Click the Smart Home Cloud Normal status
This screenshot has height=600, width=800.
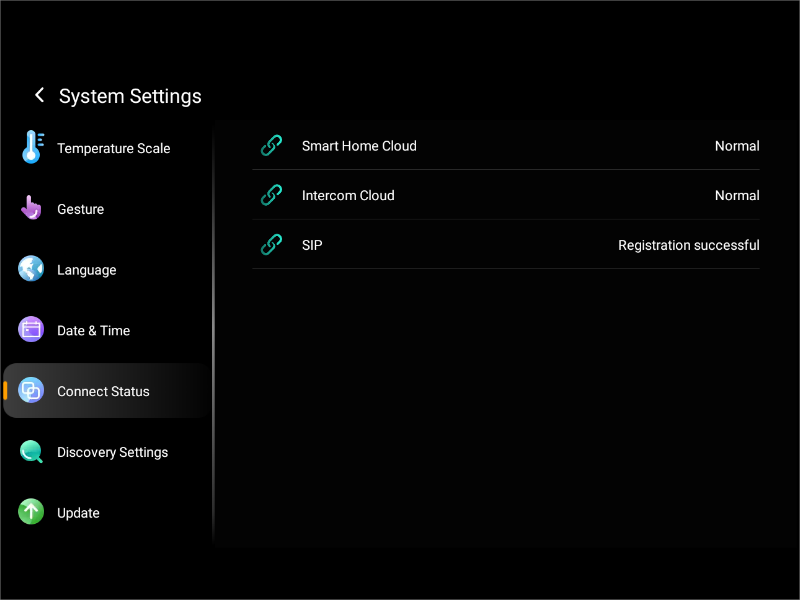pos(737,145)
